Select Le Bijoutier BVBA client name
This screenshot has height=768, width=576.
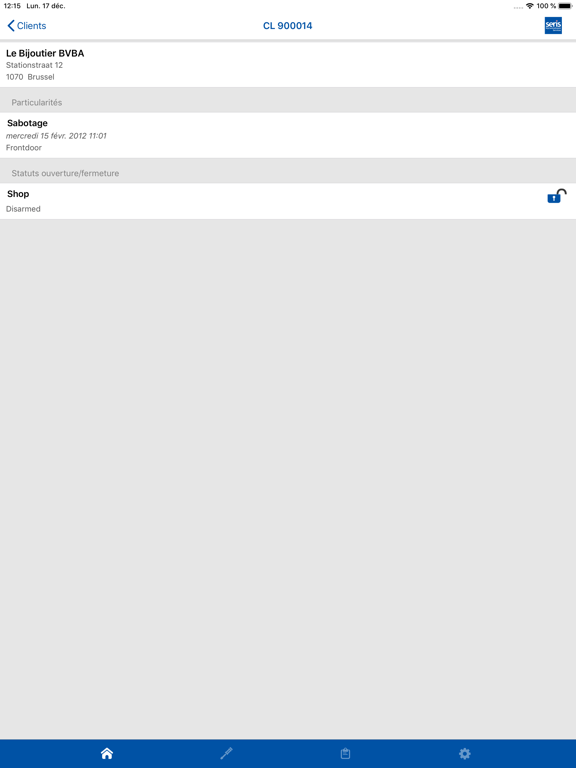tap(45, 53)
